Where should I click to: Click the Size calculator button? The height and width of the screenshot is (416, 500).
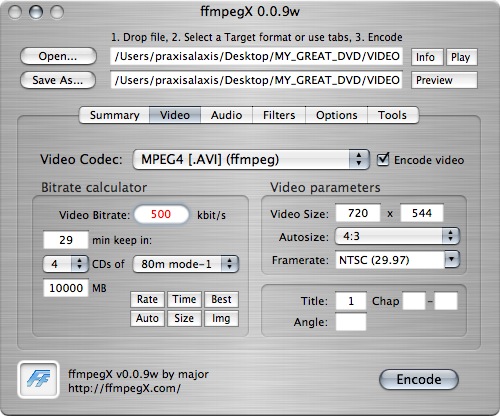point(184,318)
